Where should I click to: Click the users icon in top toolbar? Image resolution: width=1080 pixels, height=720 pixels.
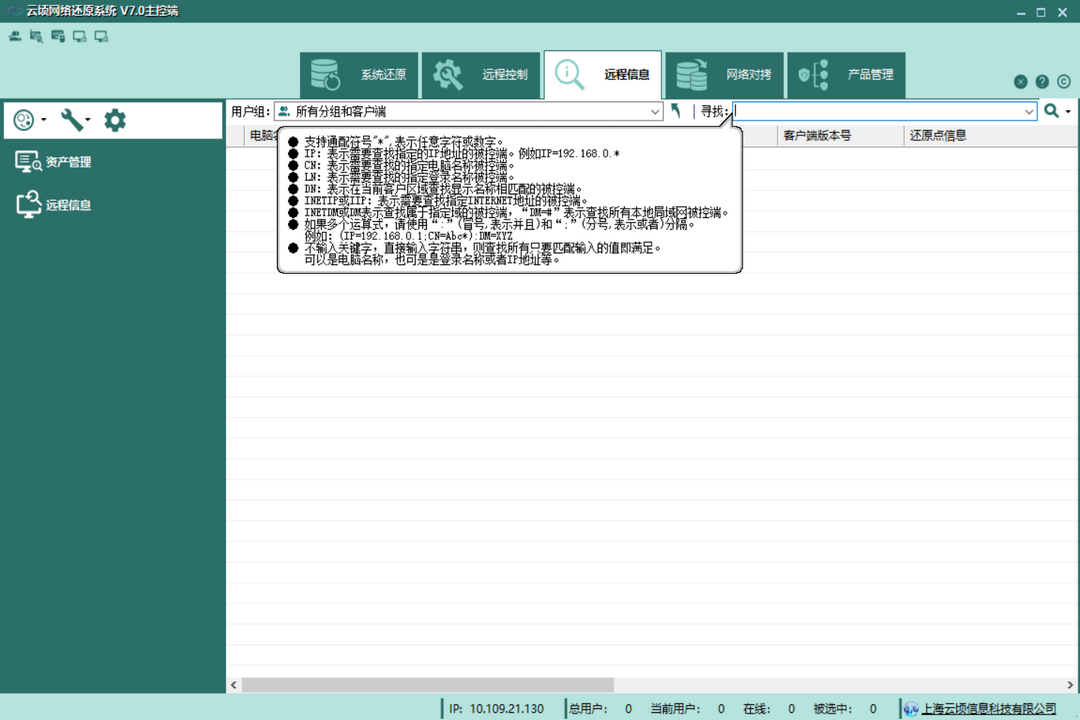[x=15, y=37]
